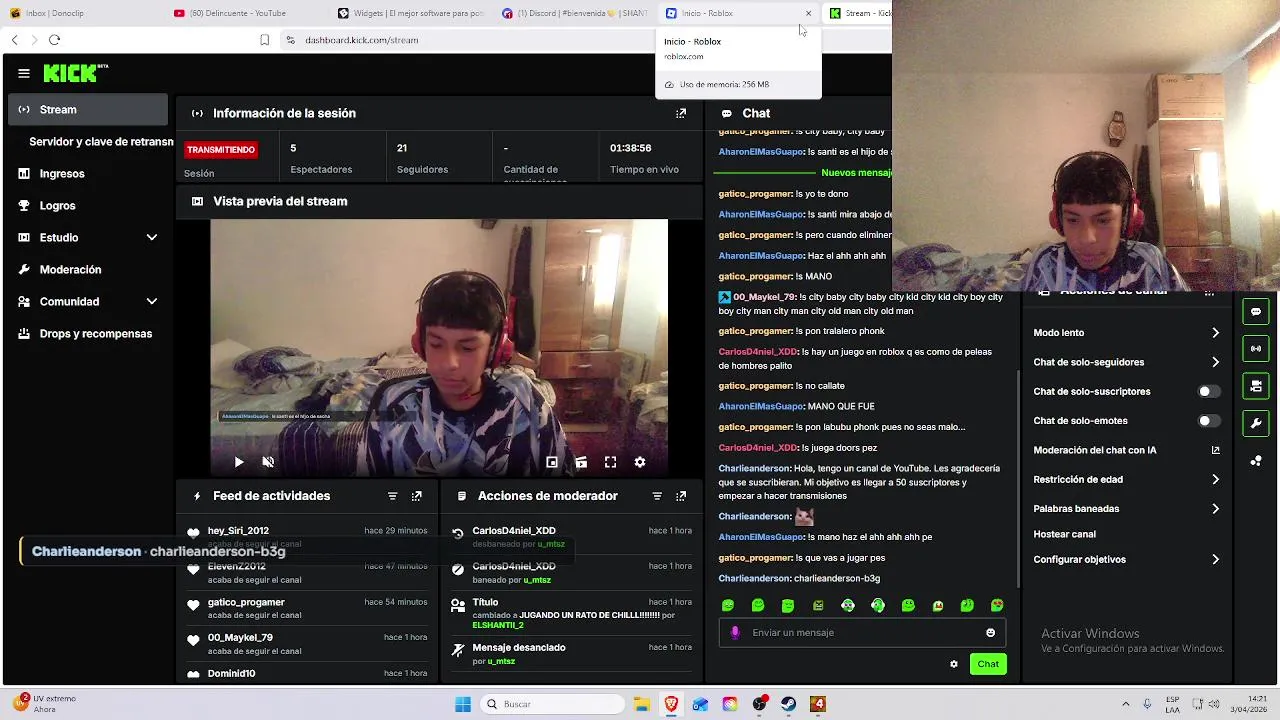
Task: Click the last emote with heart eyes
Action: [997, 606]
